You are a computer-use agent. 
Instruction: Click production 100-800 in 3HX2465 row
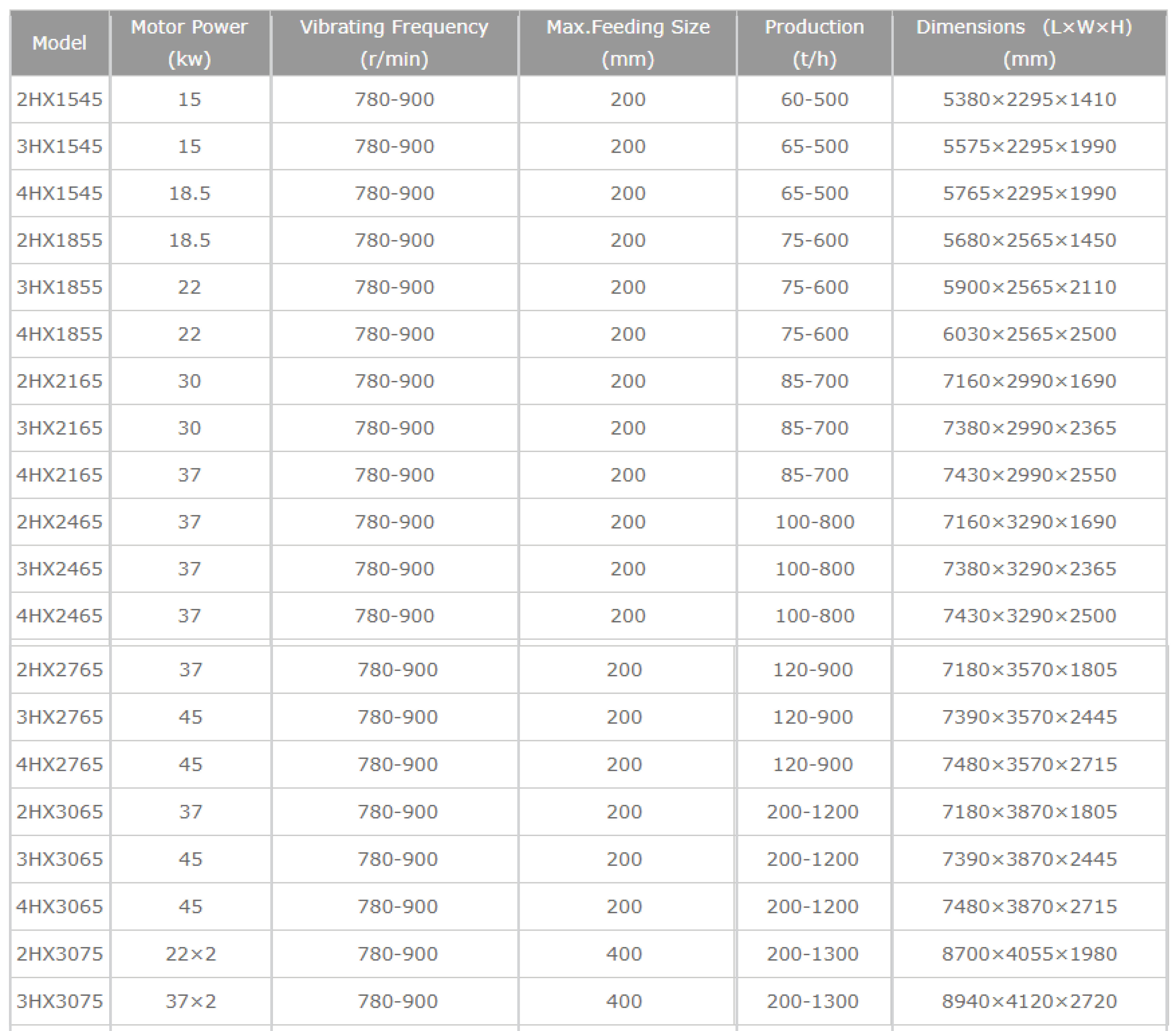coord(814,569)
